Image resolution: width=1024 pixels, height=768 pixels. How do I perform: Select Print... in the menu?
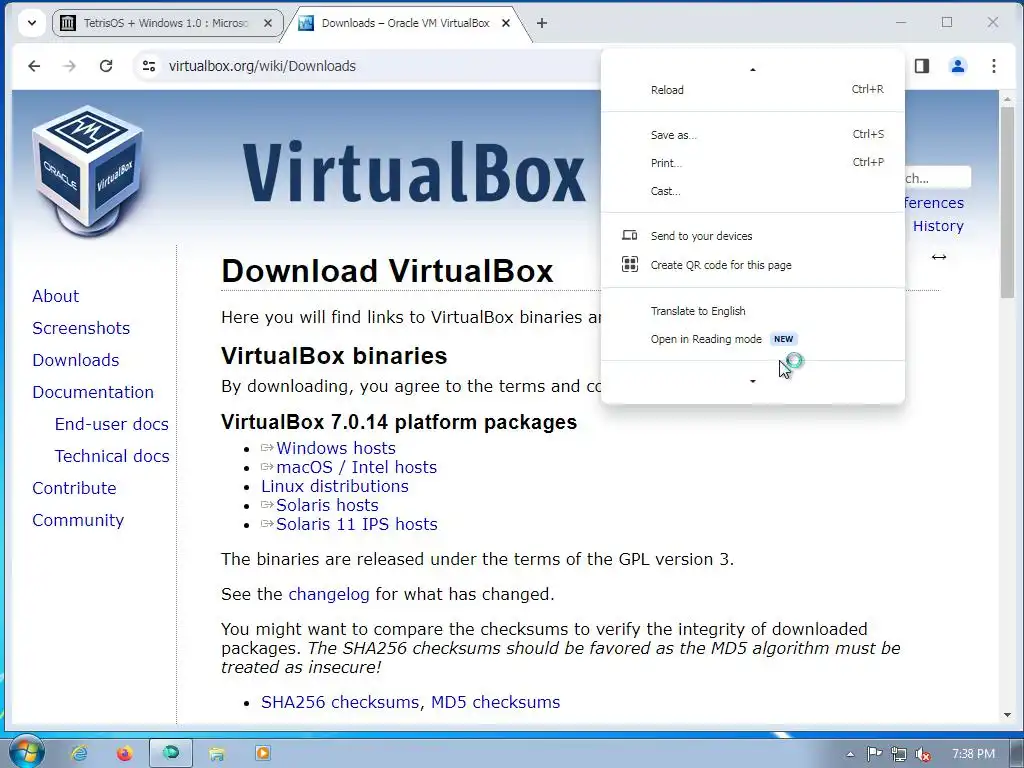752,163
